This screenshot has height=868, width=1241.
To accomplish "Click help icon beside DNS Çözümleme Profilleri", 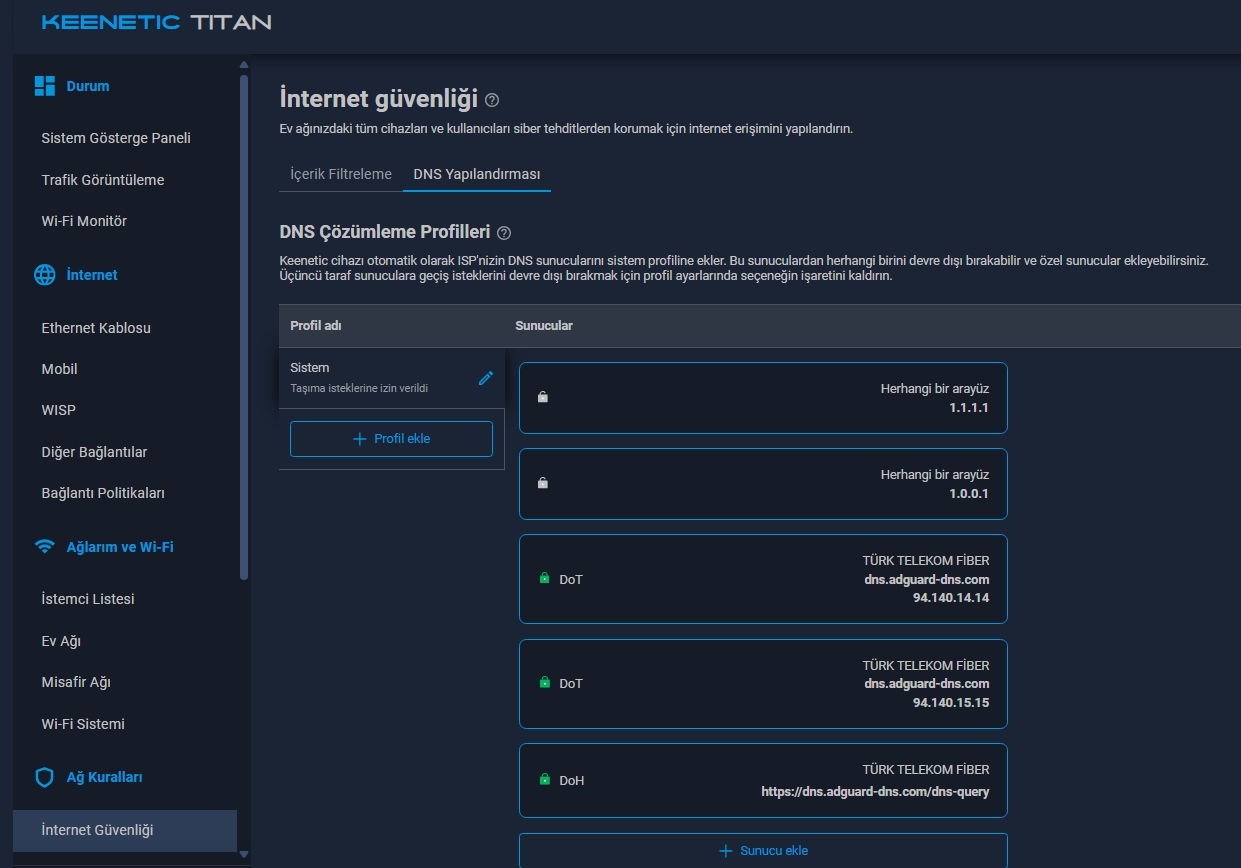I will point(504,233).
